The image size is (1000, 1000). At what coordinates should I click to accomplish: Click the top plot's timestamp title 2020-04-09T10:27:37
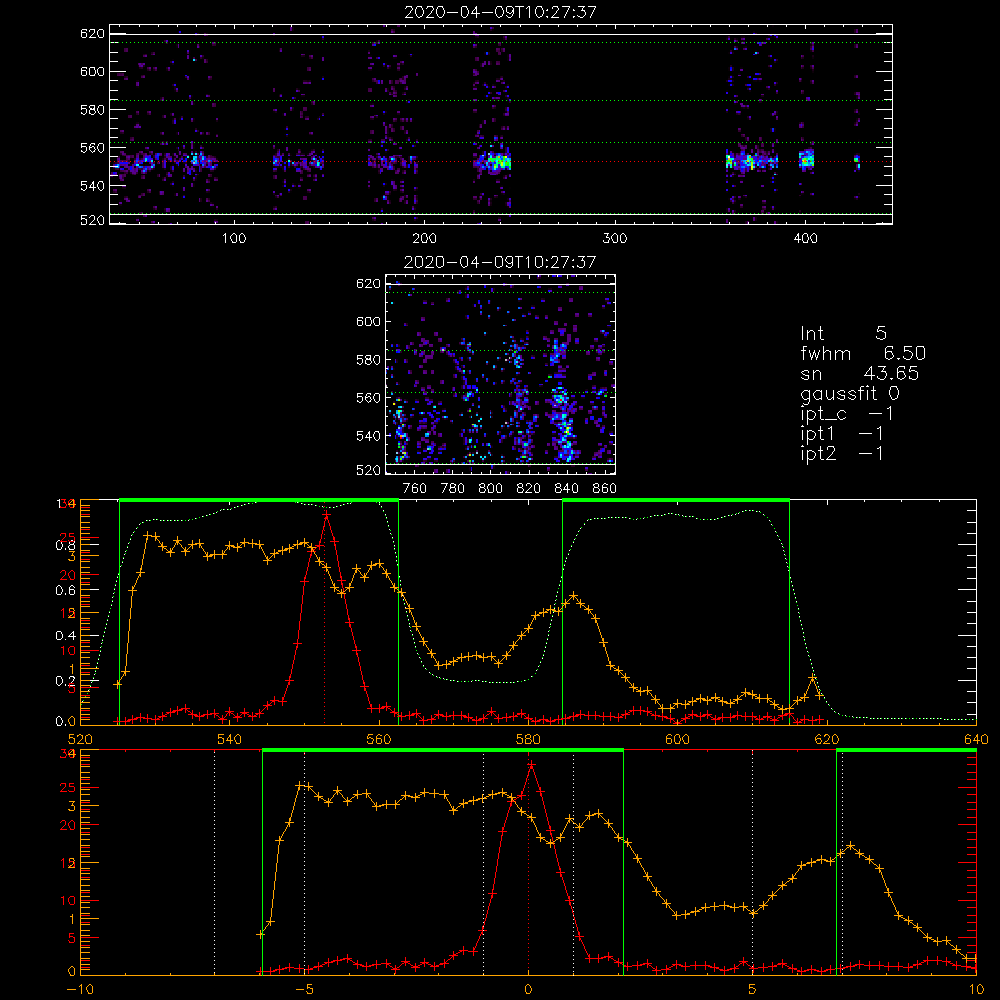point(500,12)
